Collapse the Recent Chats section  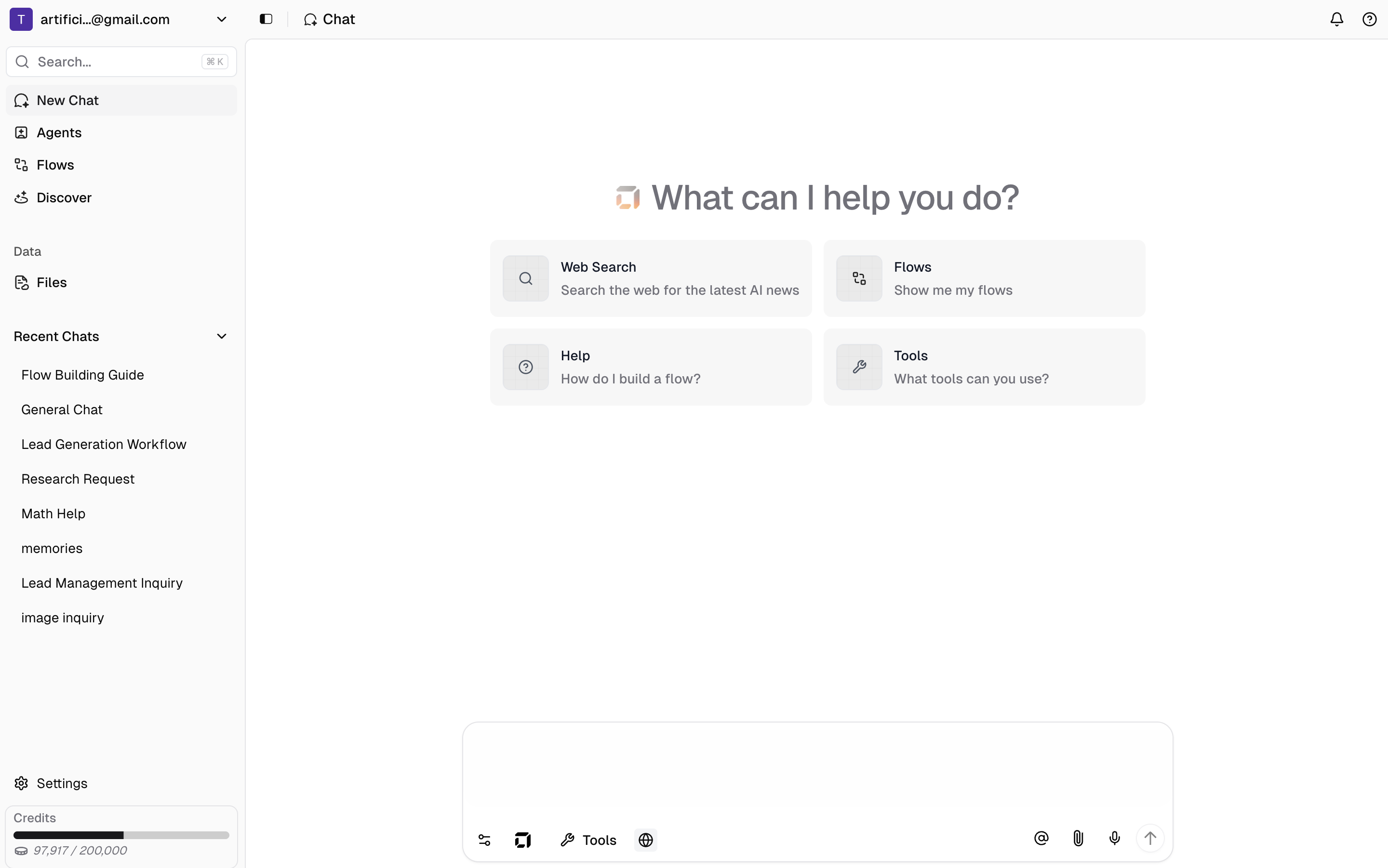(x=222, y=336)
